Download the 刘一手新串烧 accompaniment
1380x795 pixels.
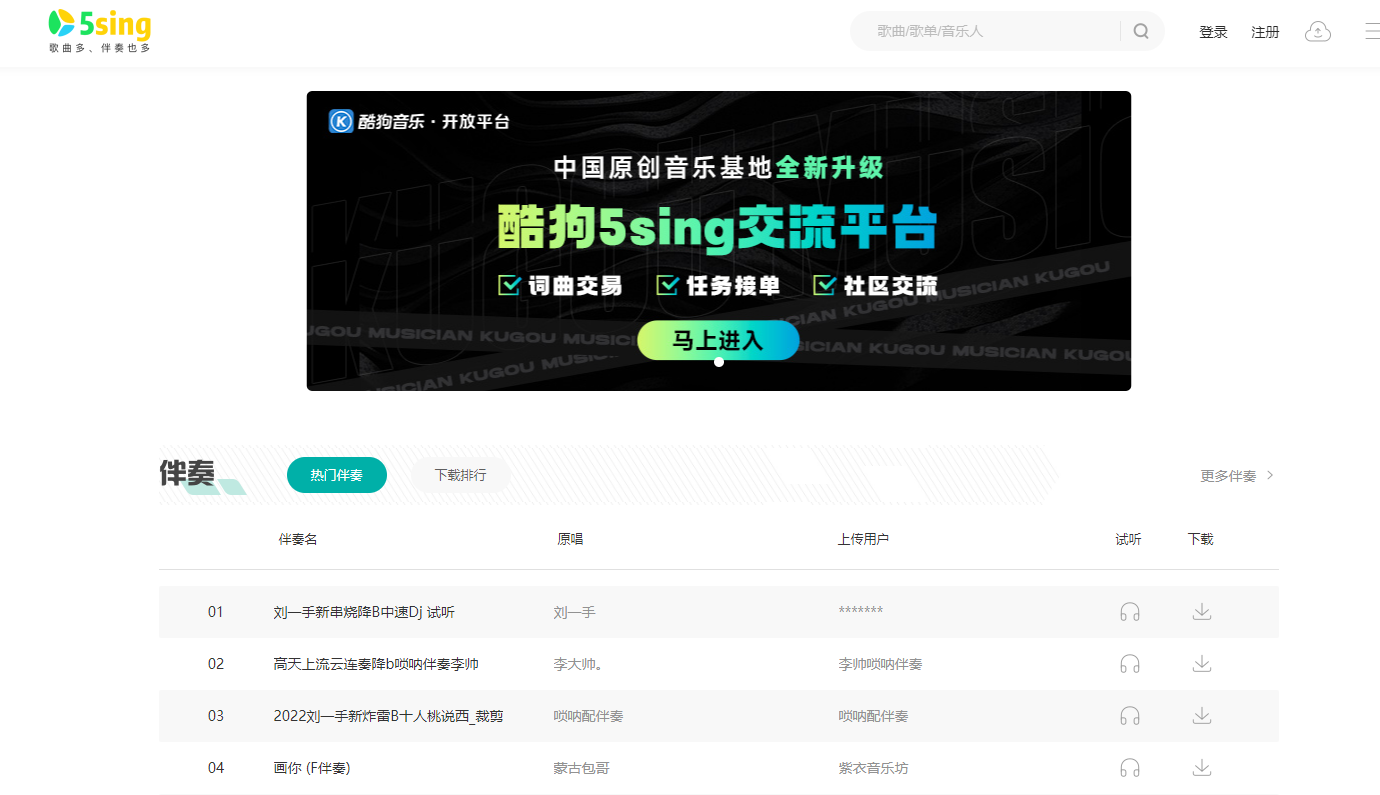(1201, 611)
